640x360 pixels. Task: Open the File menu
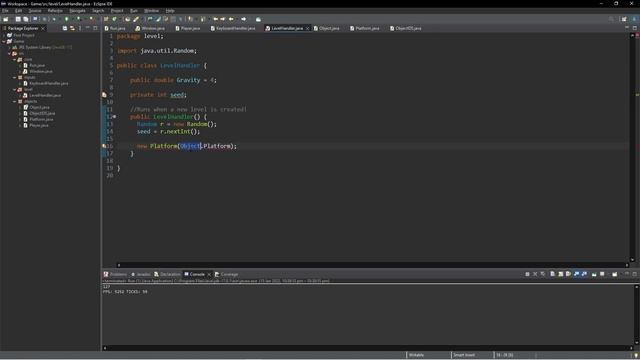point(5,11)
